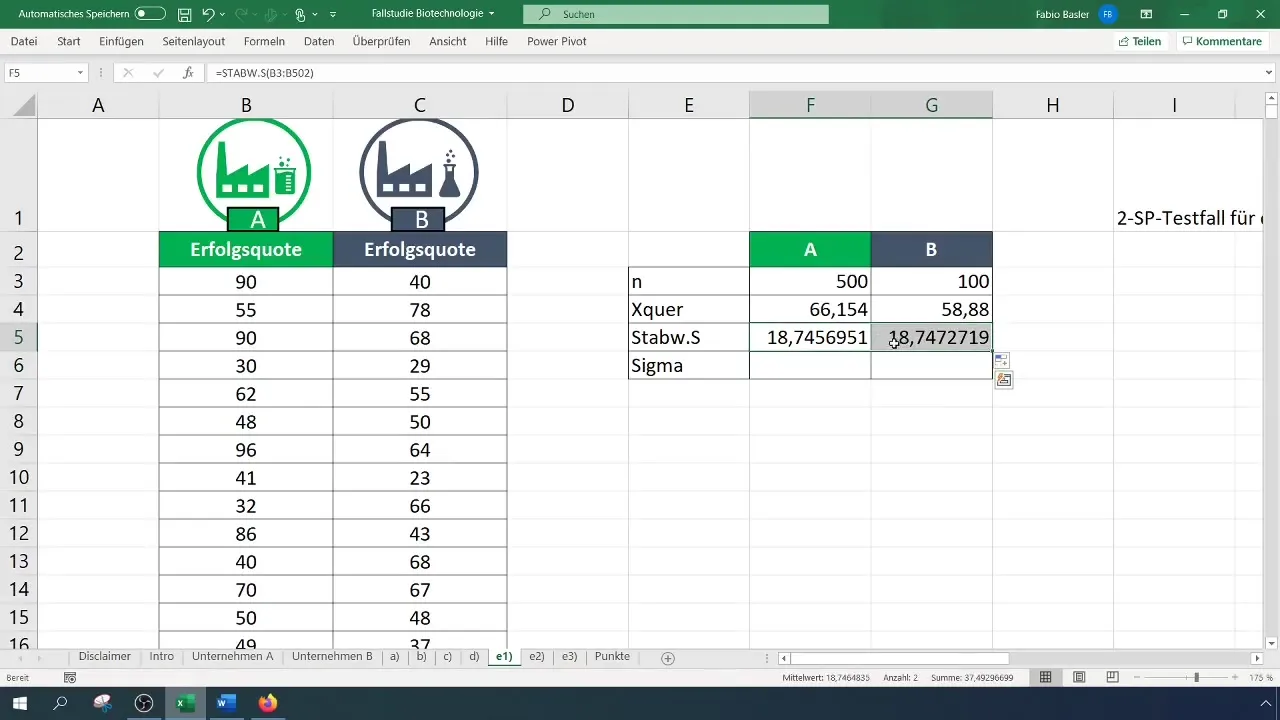Open the Fallstudie Biotechnologie title dropdown

pyautogui.click(x=492, y=14)
